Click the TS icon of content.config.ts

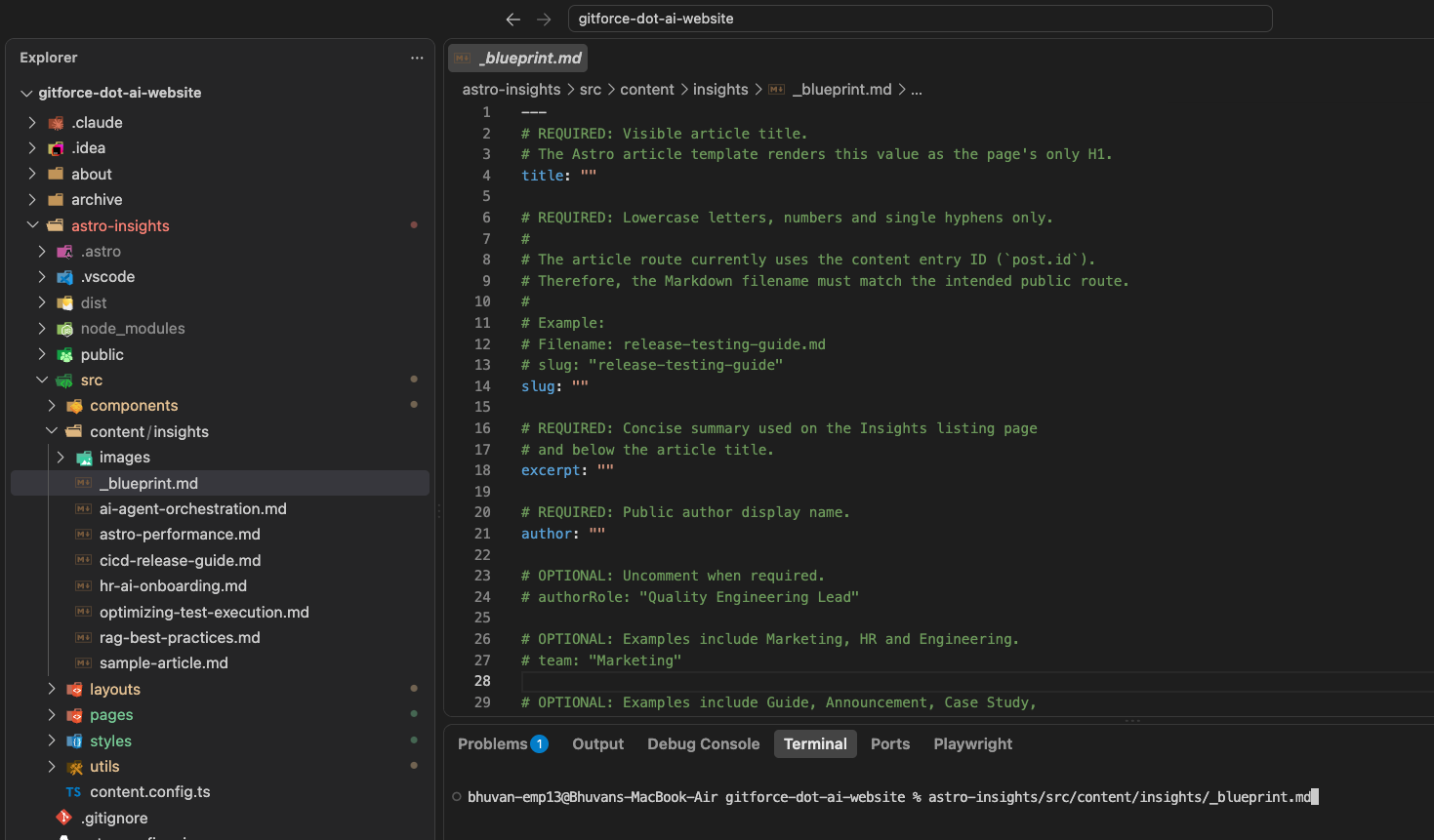tap(74, 792)
